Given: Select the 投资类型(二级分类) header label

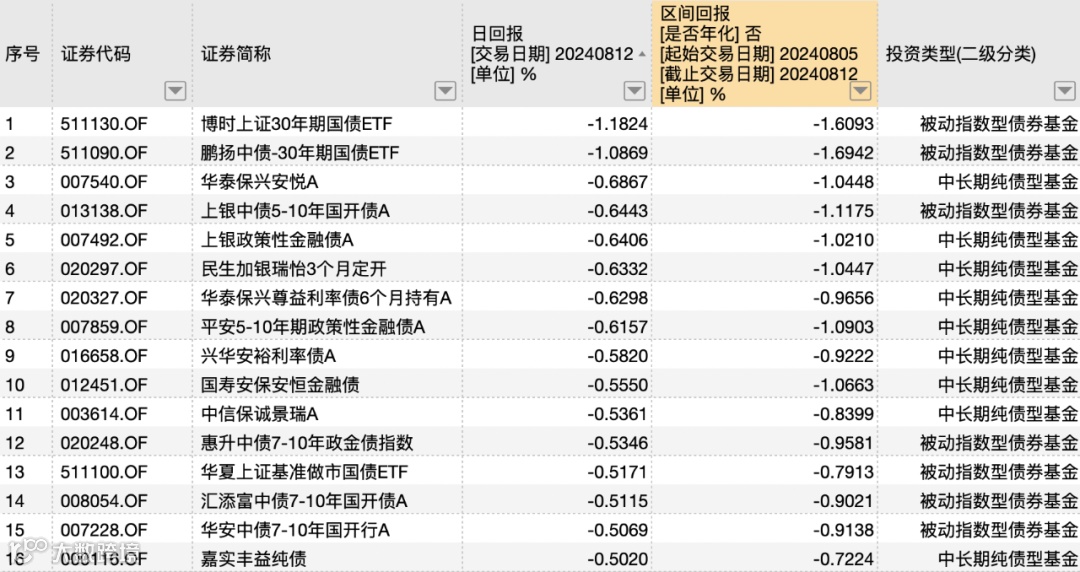Looking at the screenshot, I should (960, 54).
